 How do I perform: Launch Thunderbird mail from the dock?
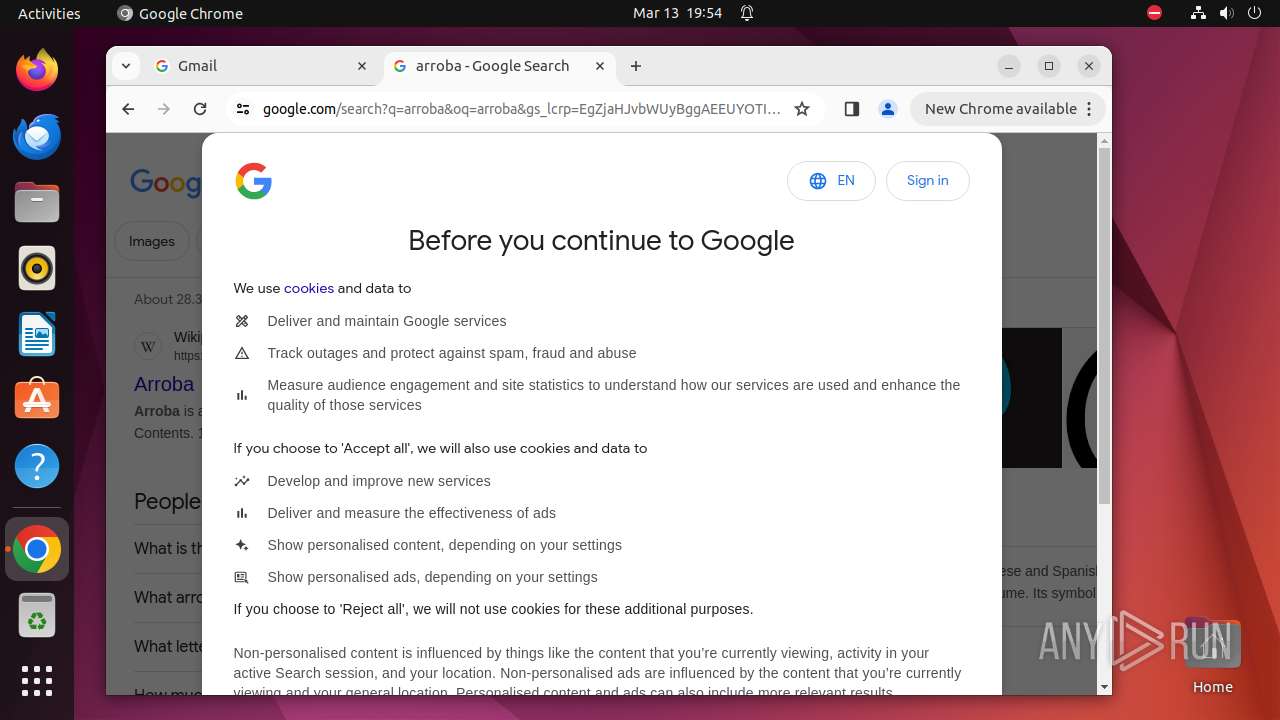coord(37,136)
